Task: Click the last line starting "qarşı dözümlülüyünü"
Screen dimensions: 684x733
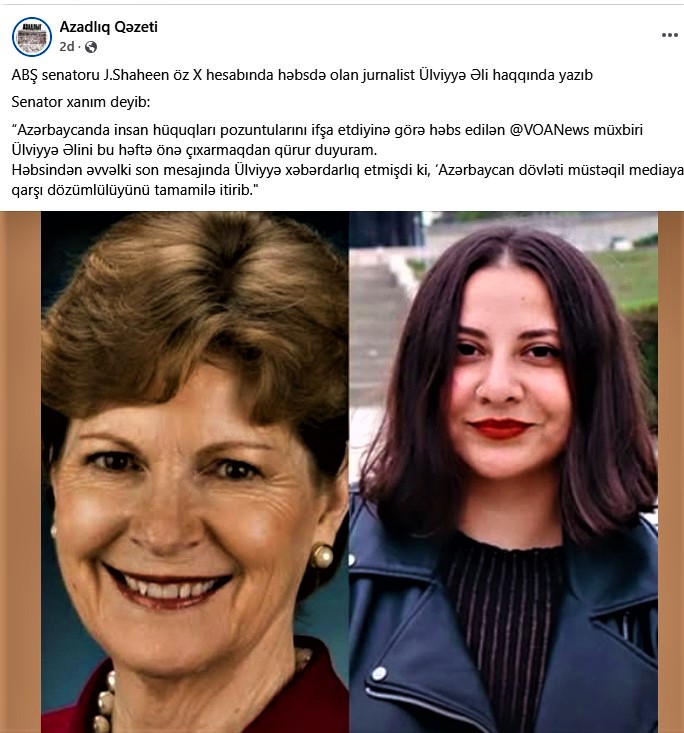Action: [x=135, y=190]
